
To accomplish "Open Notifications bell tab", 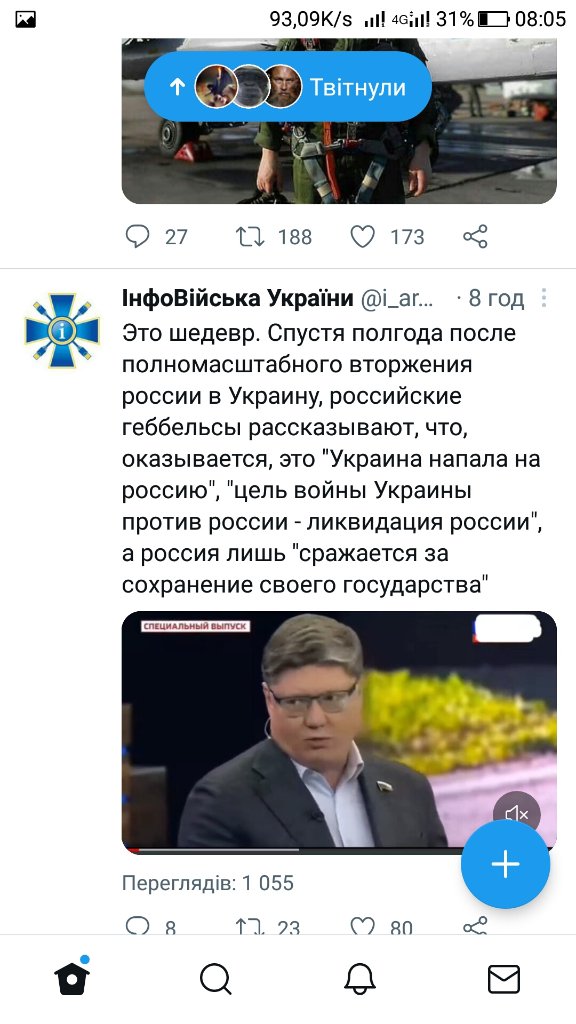I will (360, 980).
